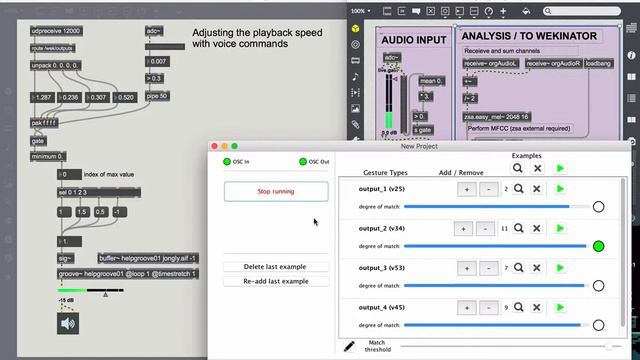640x360 pixels.
Task: Click the '1.5' message box in patch
Action: 82,212
